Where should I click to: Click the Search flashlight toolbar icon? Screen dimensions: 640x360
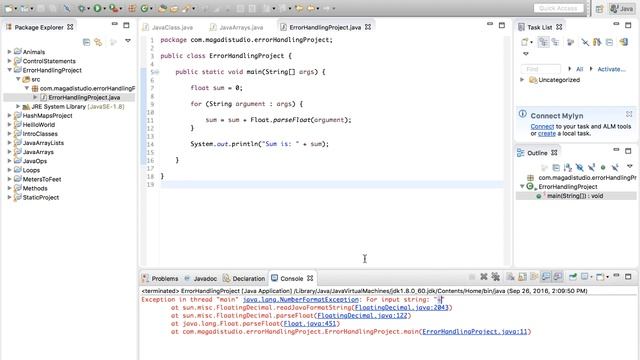pos(187,8)
